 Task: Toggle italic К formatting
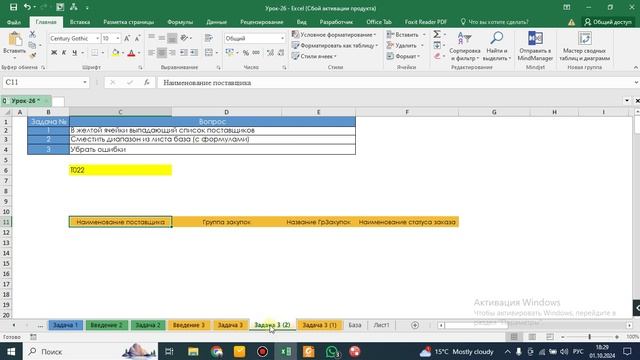[64, 53]
